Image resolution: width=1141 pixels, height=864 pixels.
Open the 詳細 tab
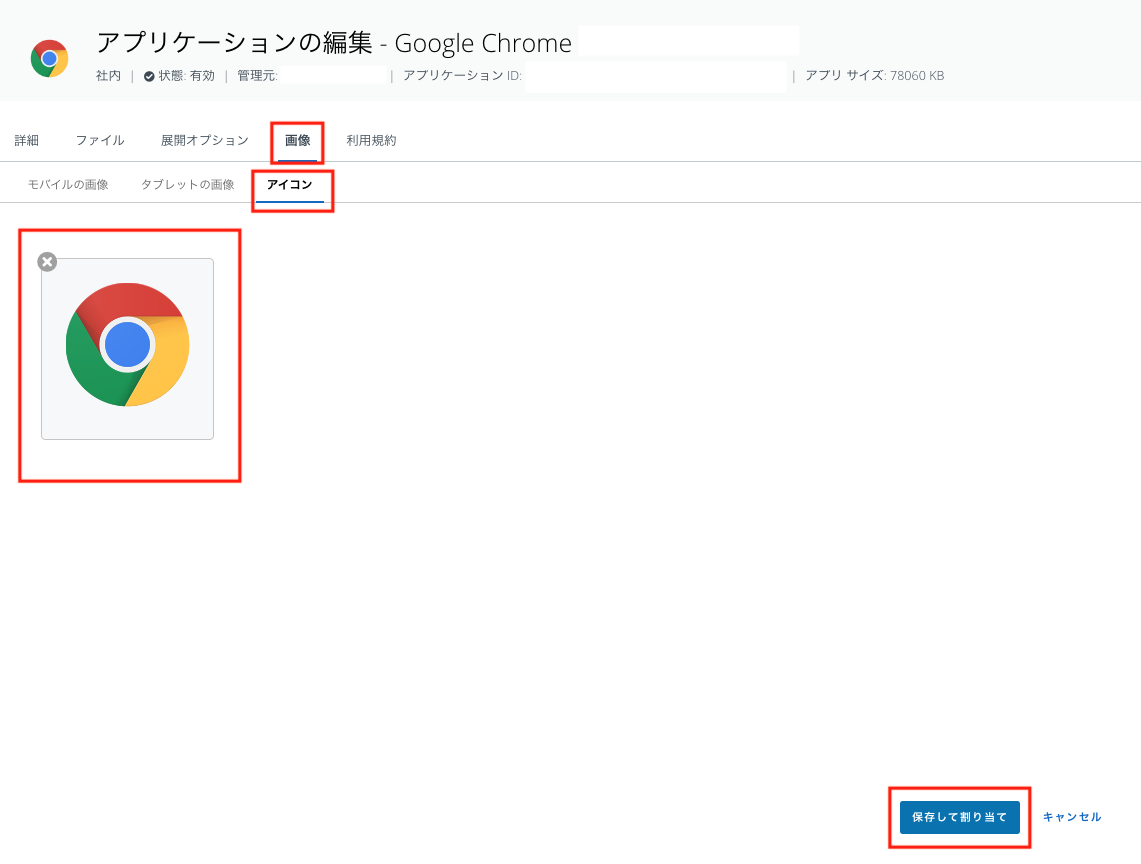(27, 140)
